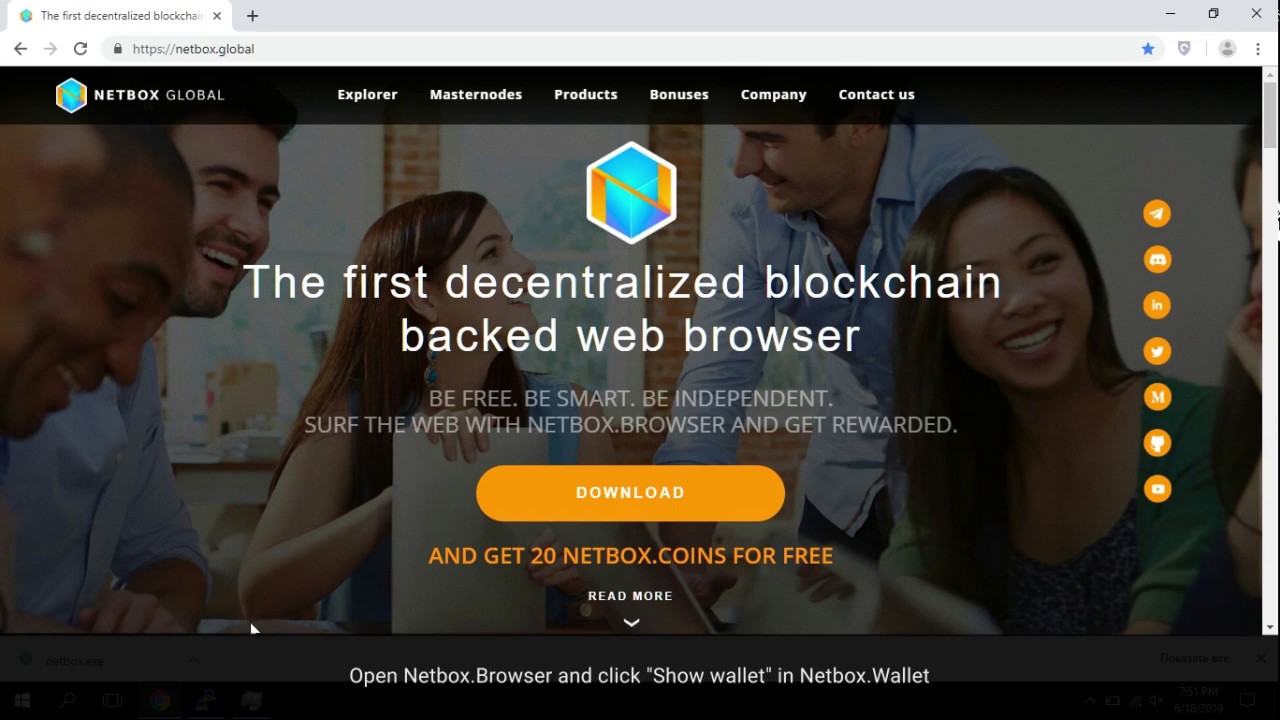The image size is (1280, 720).
Task: Click the orange DOWNLOAD button
Action: pos(630,493)
